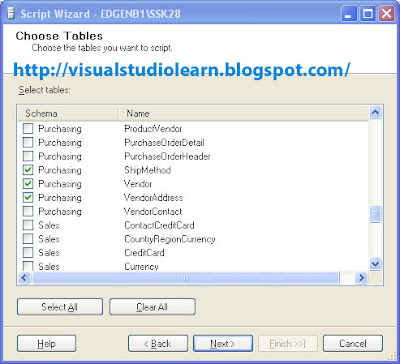Select the VendorContact name text
This screenshot has width=400, height=364.
[x=153, y=211]
